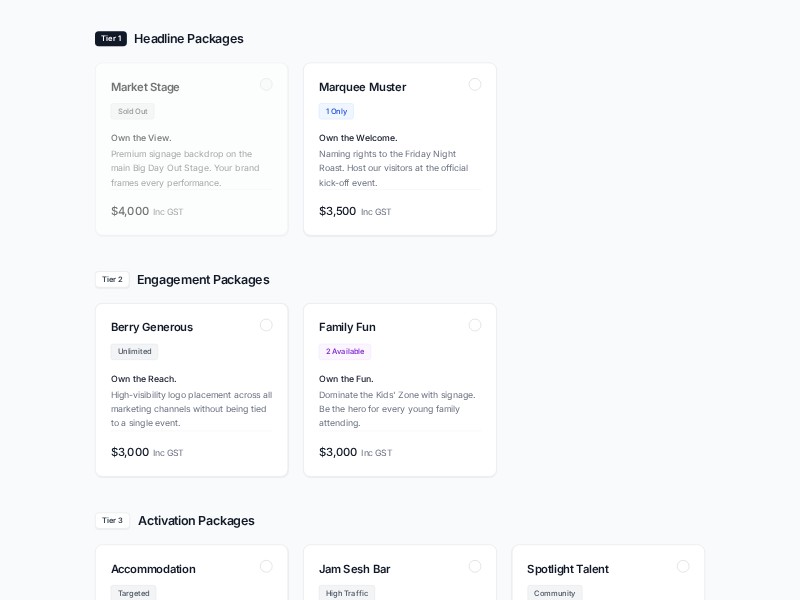The image size is (800, 600).
Task: Click the Tier 3 badge
Action: (112, 521)
